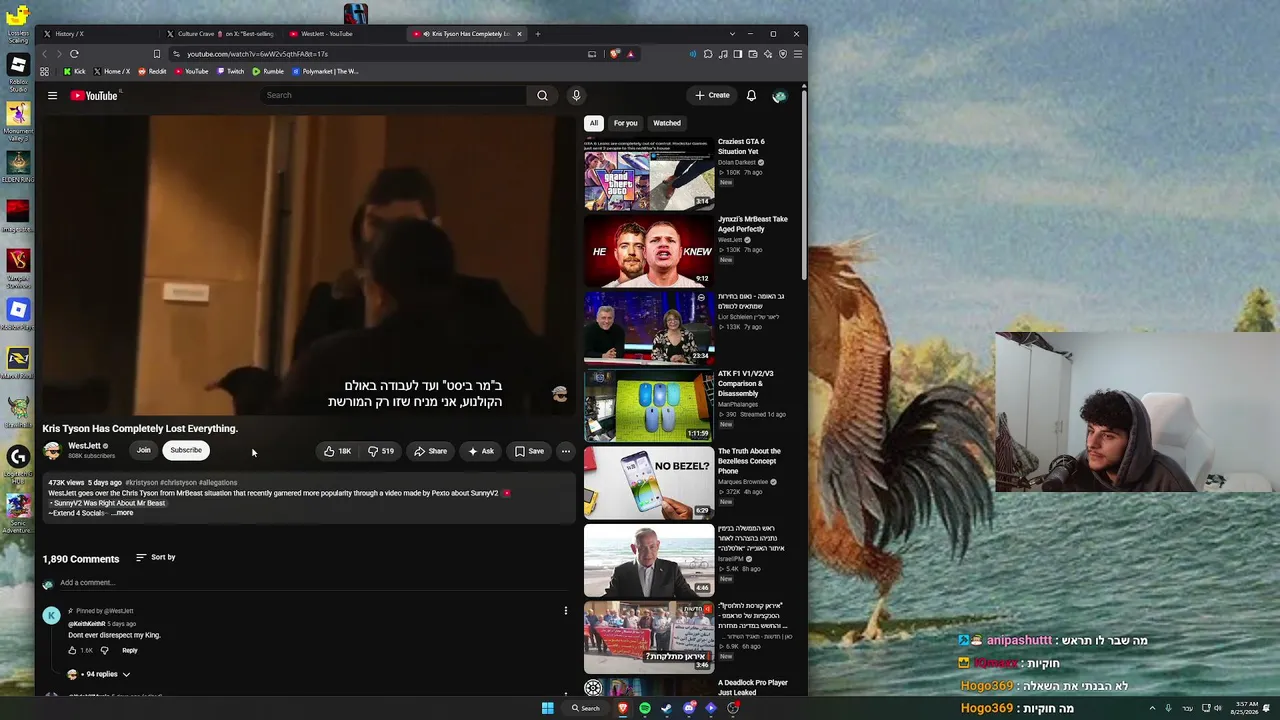The image size is (1280, 720).
Task: Go to the YouTube home logo
Action: [x=94, y=95]
